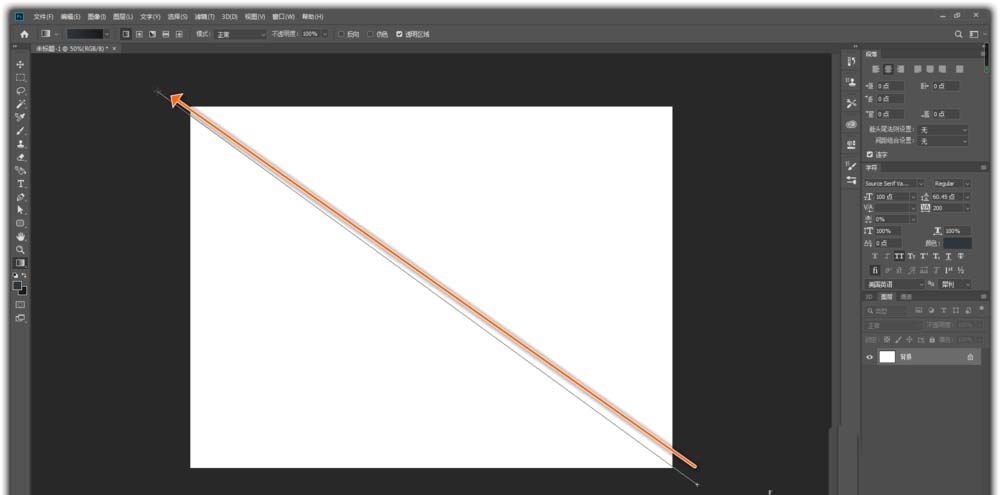The height and width of the screenshot is (495, 1000).
Task: Hide the 背景 layer with eye icon
Action: (x=869, y=357)
